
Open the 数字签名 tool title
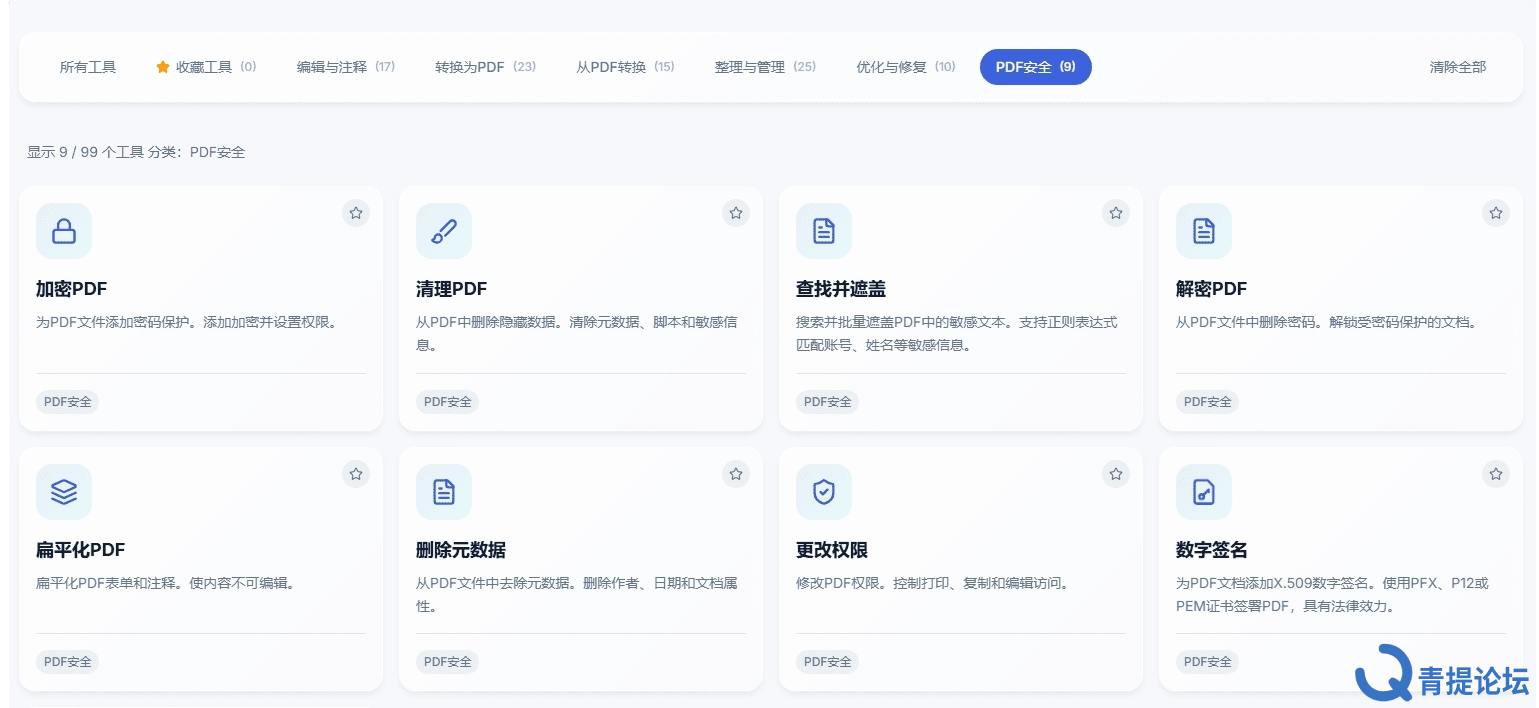point(1211,550)
